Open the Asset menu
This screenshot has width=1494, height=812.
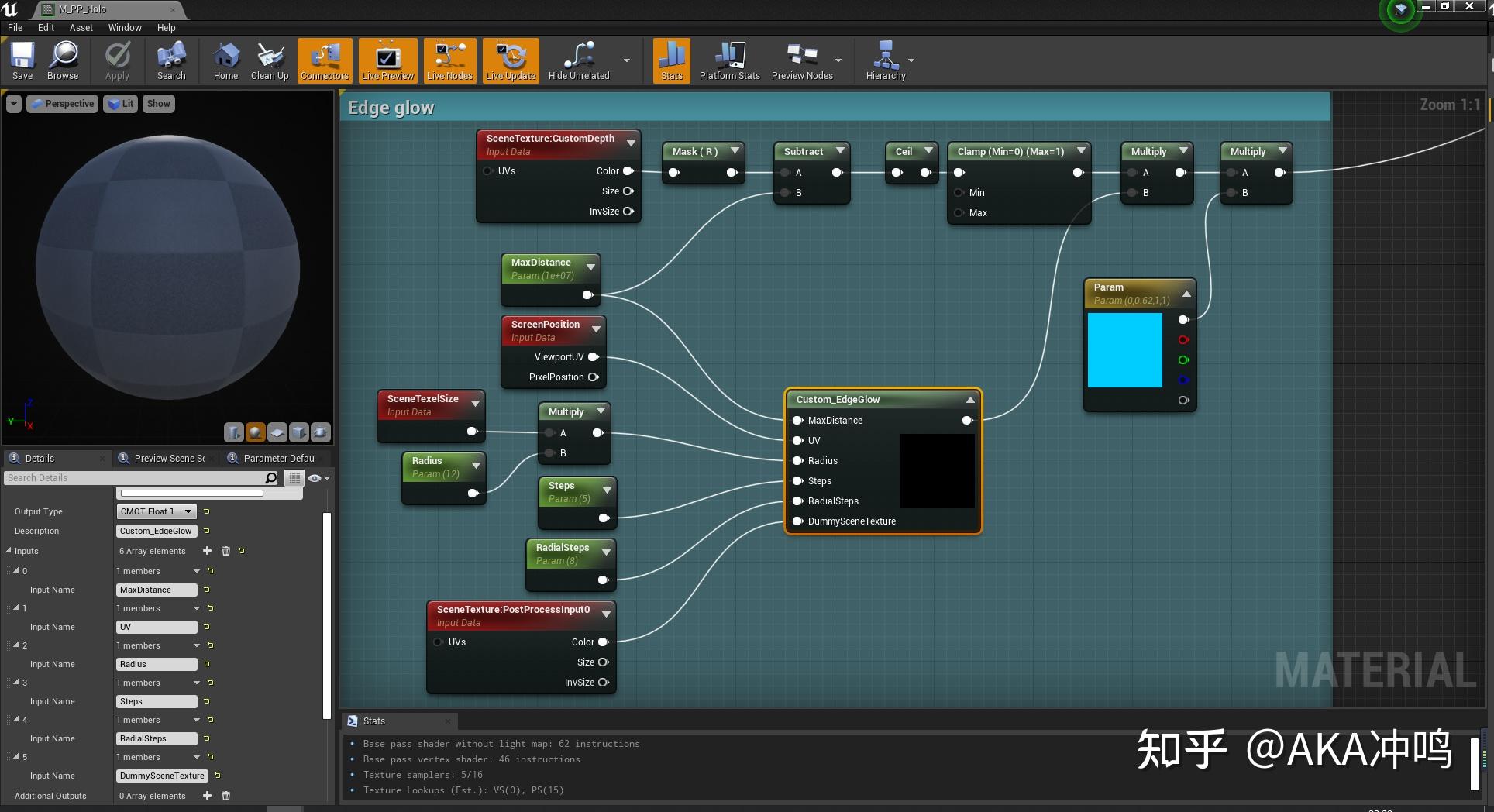[x=81, y=27]
